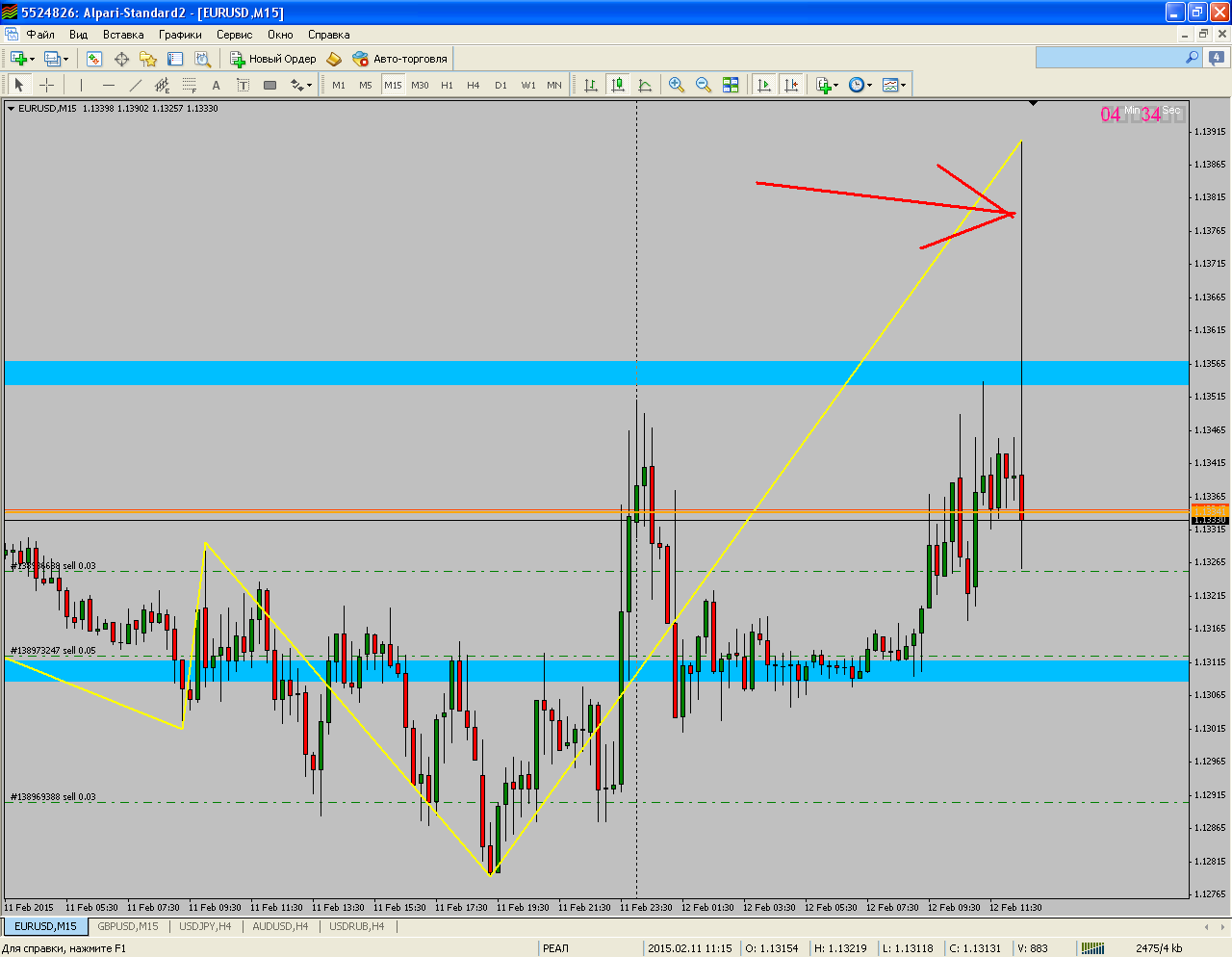The height and width of the screenshot is (957, 1232).
Task: Switch to the USDRUB,H4 chart tab
Action: [356, 926]
